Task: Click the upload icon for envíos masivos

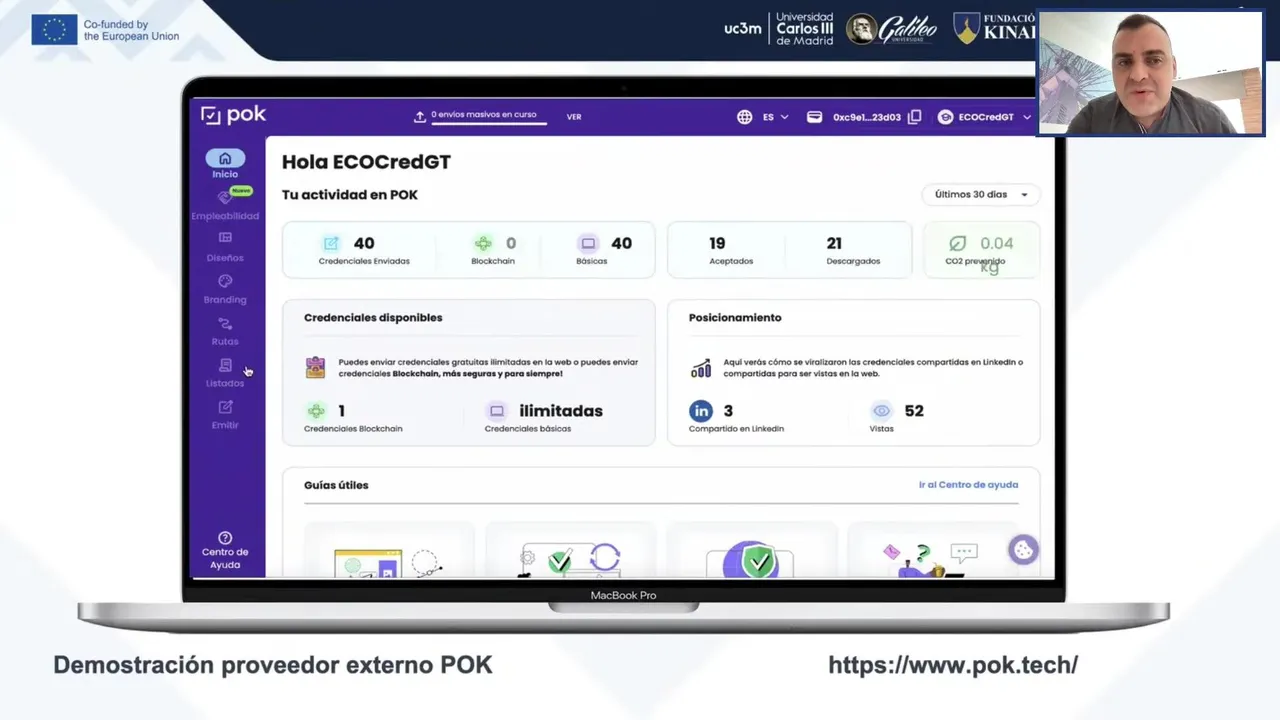Action: (x=420, y=117)
